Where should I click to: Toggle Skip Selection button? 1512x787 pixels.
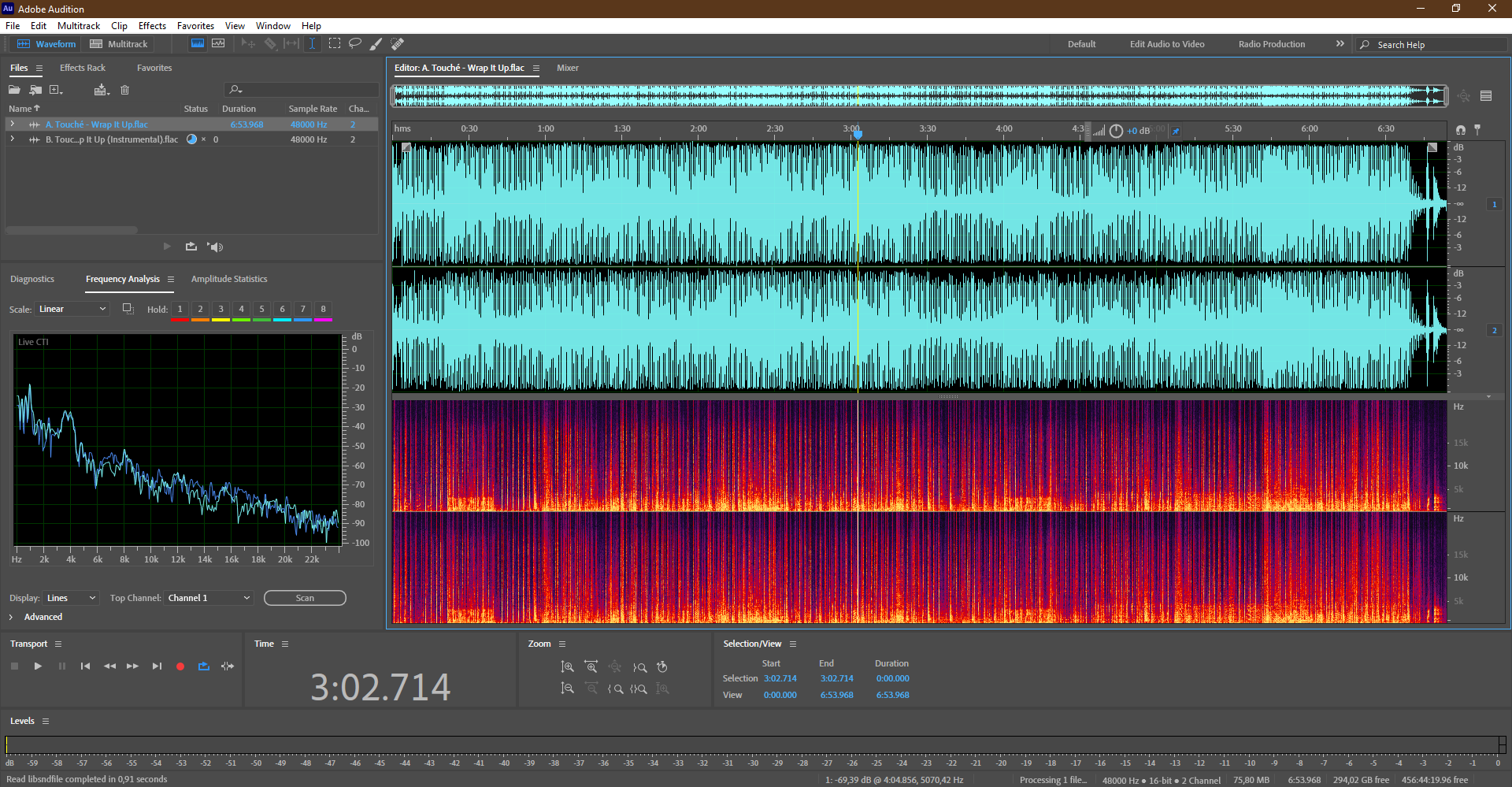[x=228, y=666]
